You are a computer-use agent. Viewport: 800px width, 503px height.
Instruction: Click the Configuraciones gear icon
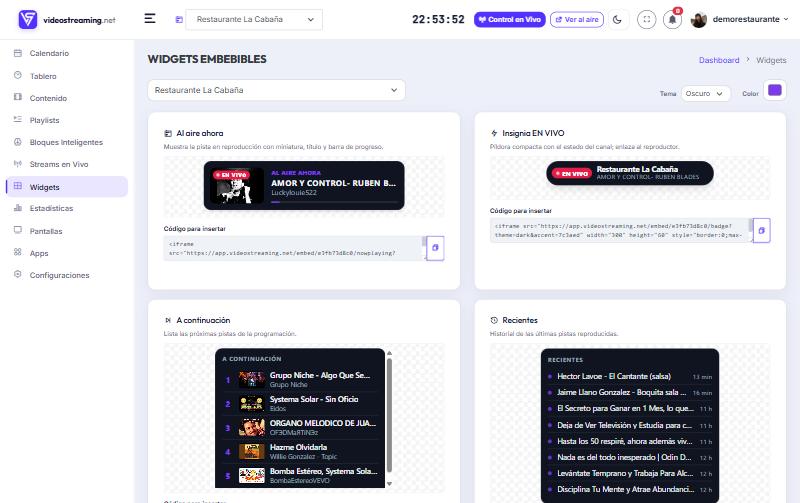(18, 274)
